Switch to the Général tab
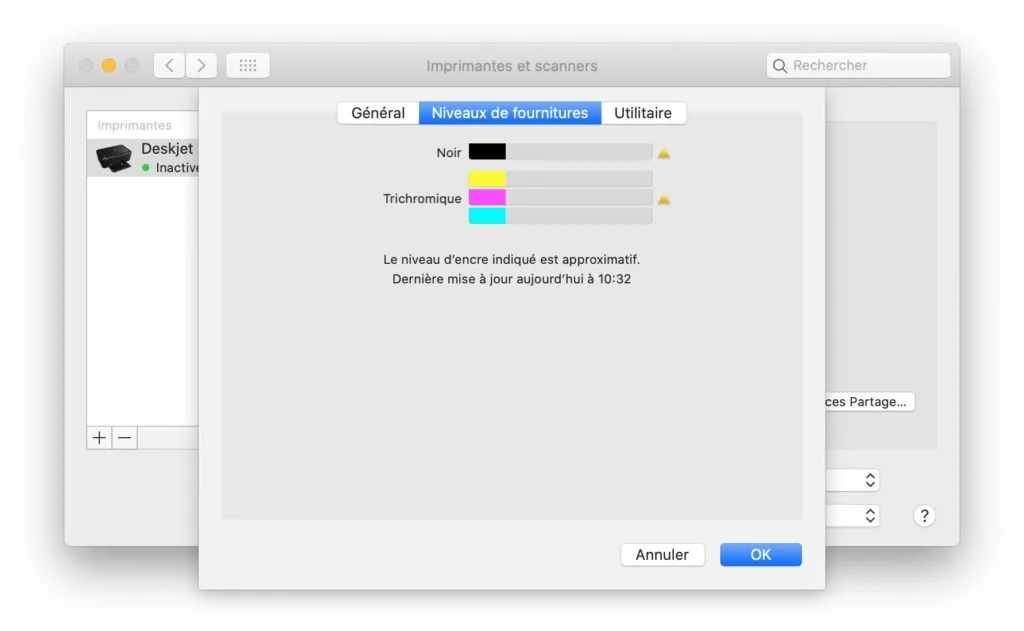 [x=378, y=113]
